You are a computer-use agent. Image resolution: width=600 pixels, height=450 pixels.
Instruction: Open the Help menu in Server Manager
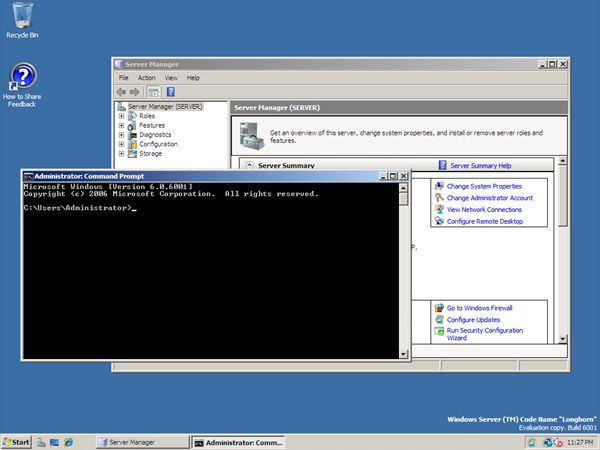click(x=193, y=78)
